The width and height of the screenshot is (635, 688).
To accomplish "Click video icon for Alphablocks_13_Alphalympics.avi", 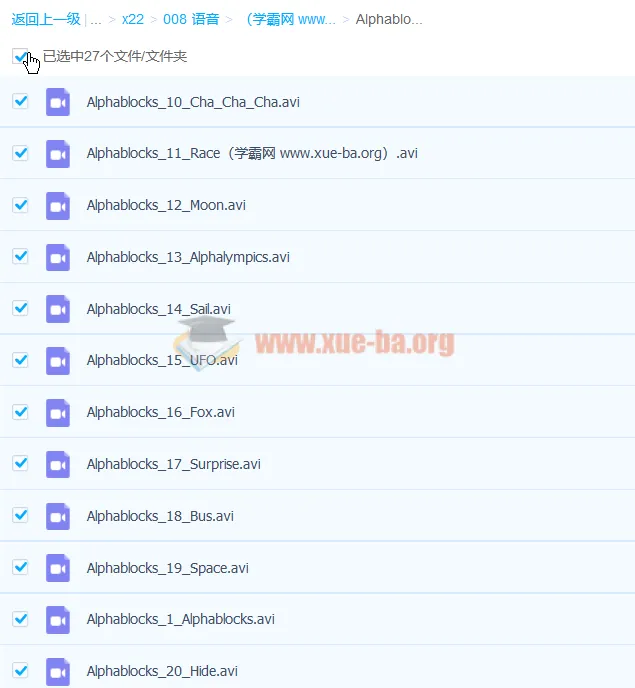I will (x=58, y=257).
